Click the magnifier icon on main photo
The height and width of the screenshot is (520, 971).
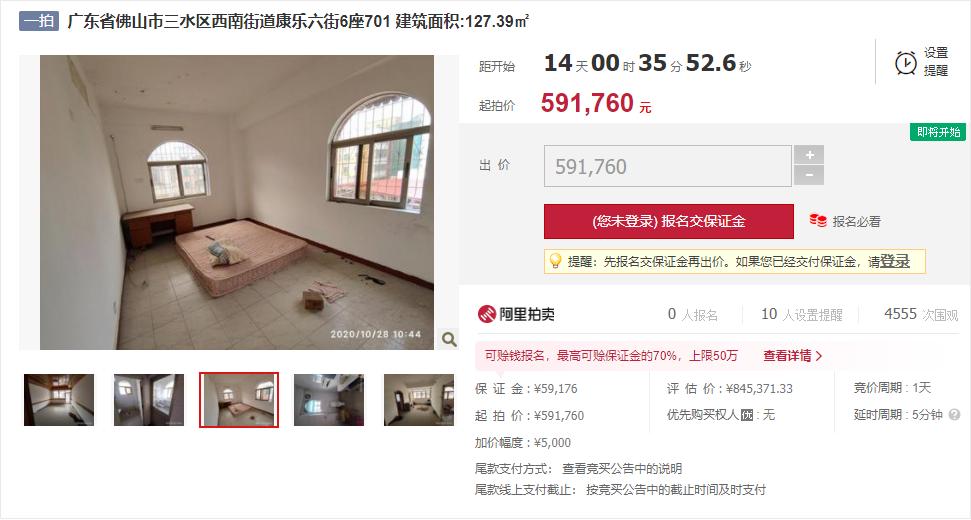(449, 339)
